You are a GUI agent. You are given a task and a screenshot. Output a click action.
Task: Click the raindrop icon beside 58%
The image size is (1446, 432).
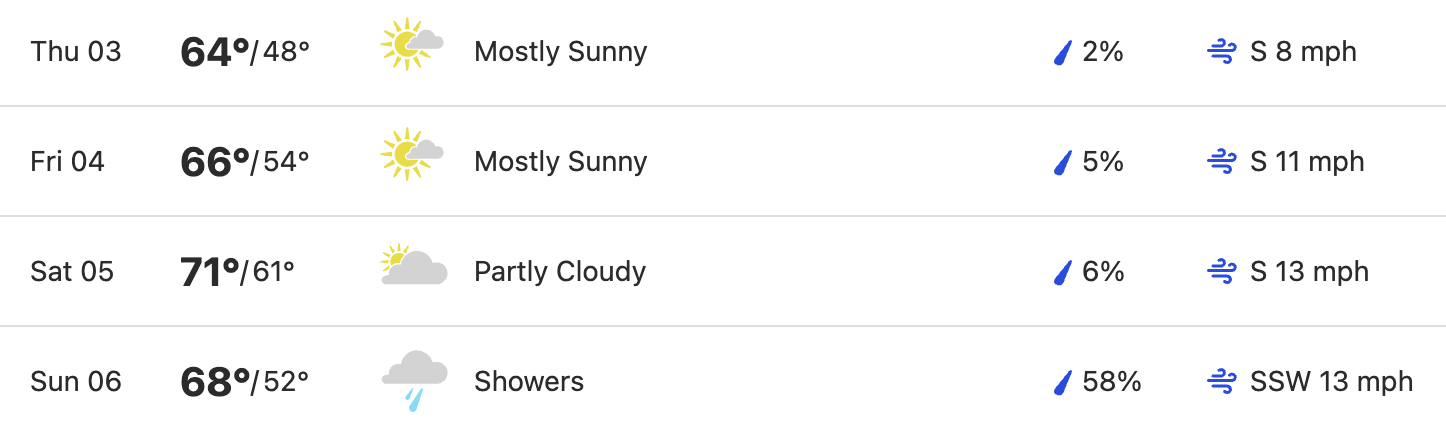coord(1063,382)
